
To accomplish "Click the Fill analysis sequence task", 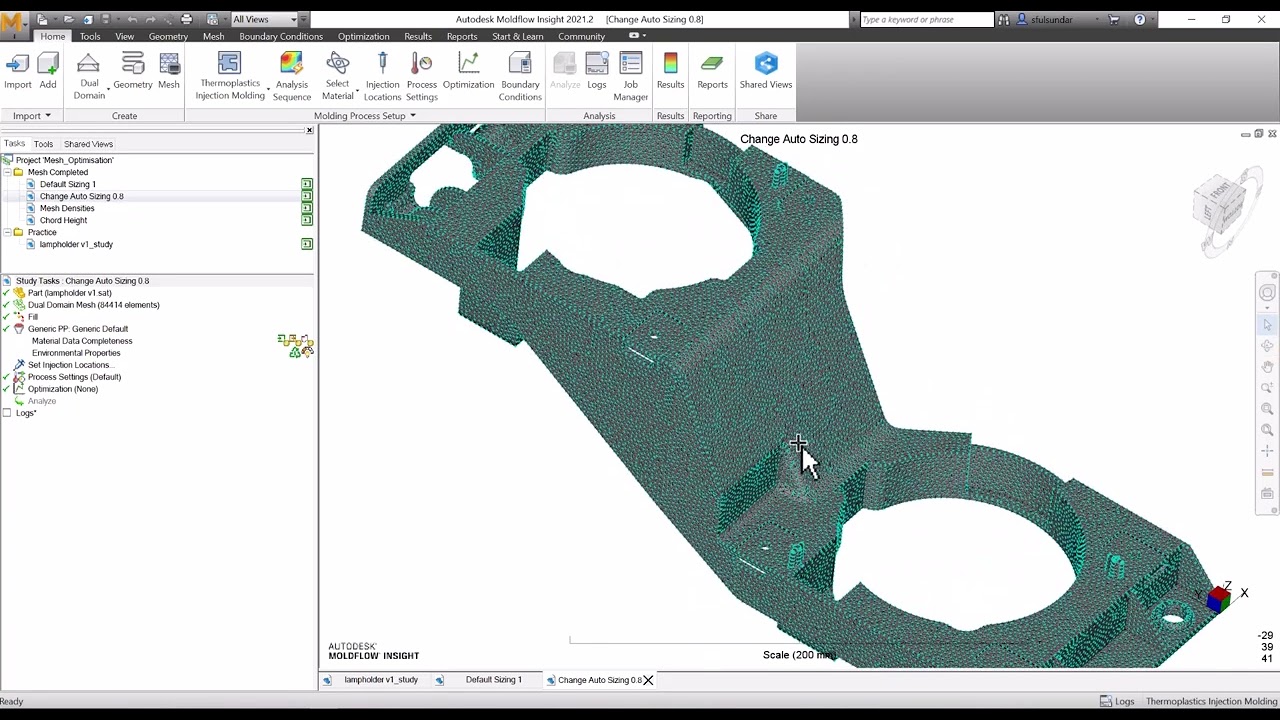I will coord(33,317).
